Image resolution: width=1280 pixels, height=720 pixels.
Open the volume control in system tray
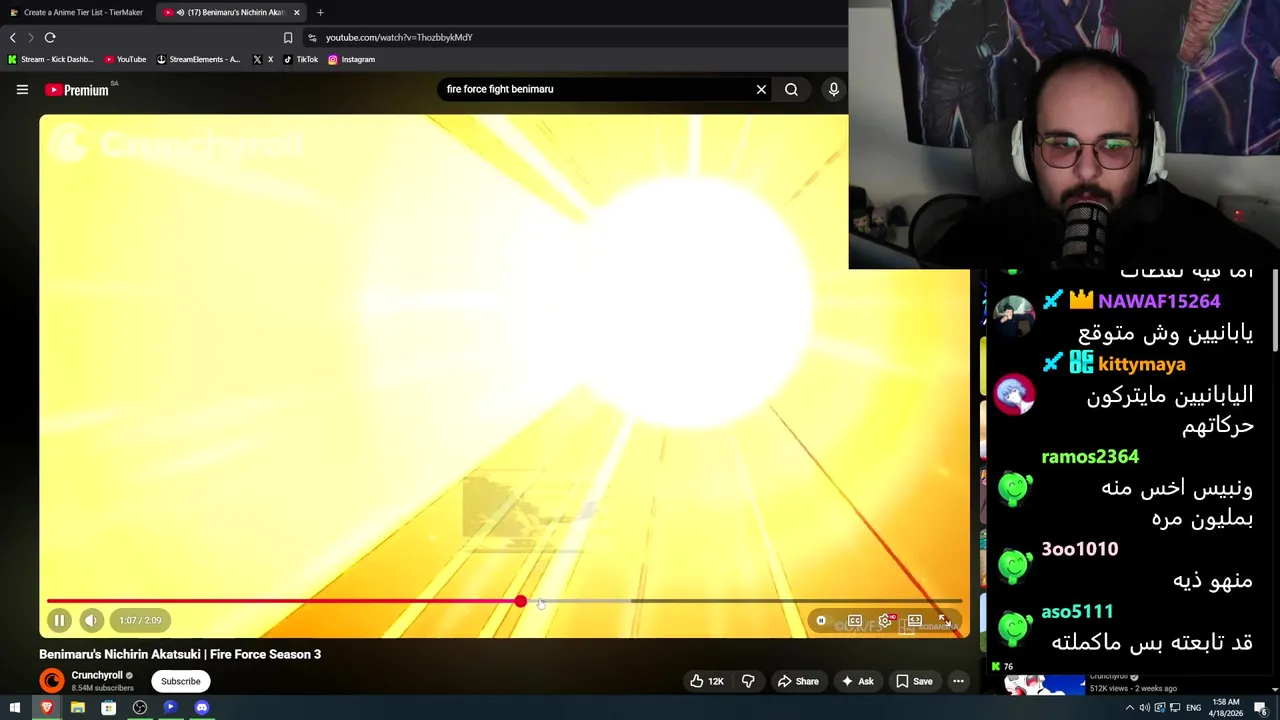coord(1145,707)
